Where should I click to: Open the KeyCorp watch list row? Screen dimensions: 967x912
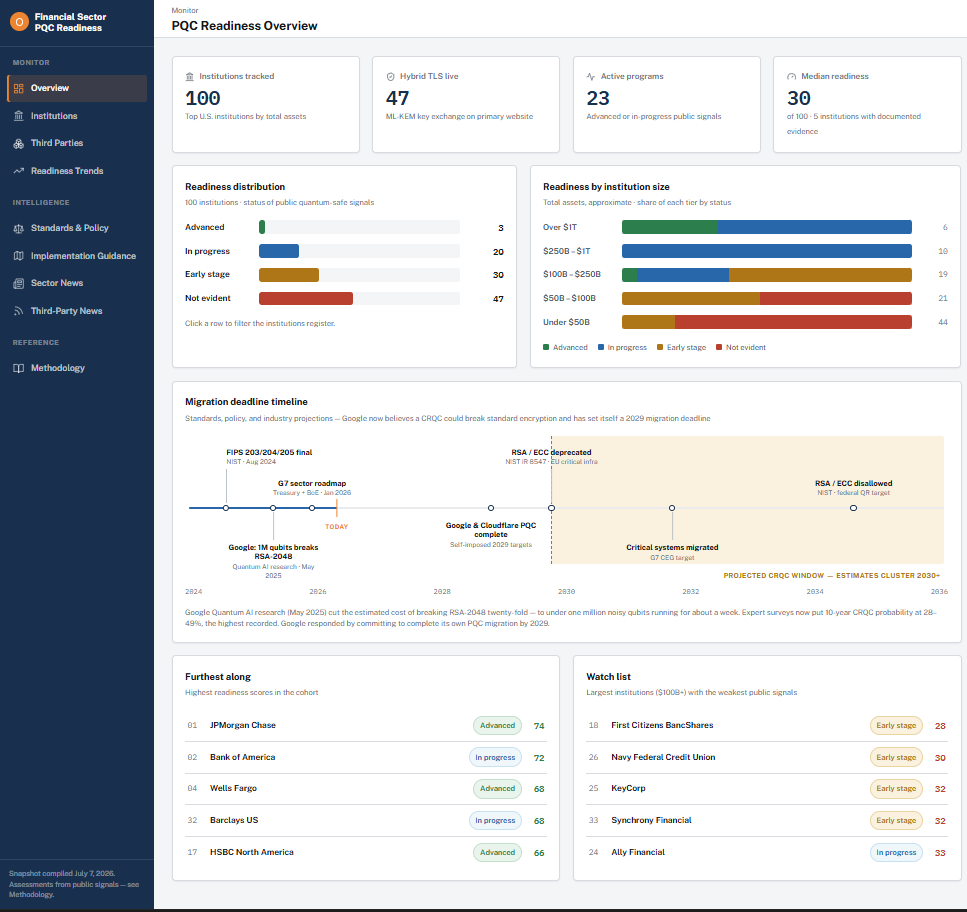coord(767,789)
